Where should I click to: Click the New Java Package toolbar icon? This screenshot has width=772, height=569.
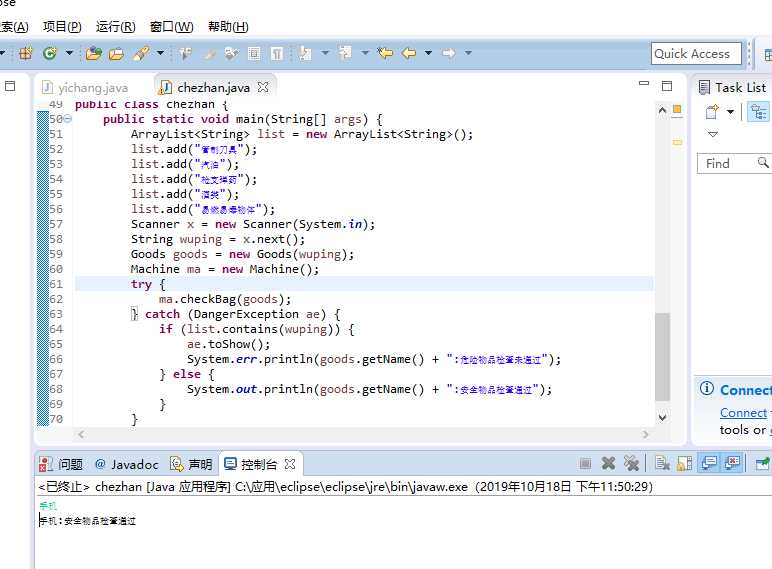pyautogui.click(x=25, y=53)
